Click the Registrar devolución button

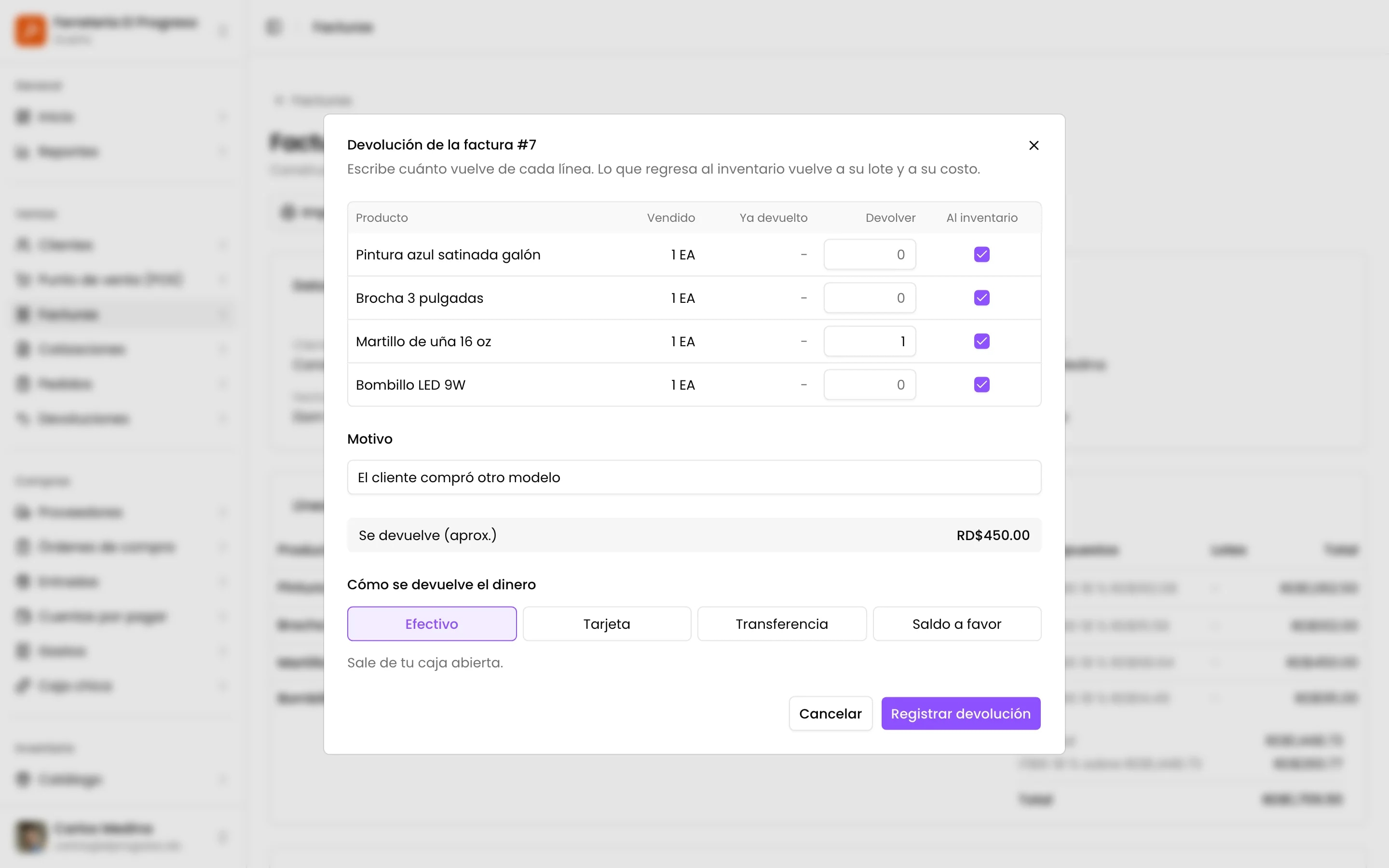961,714
